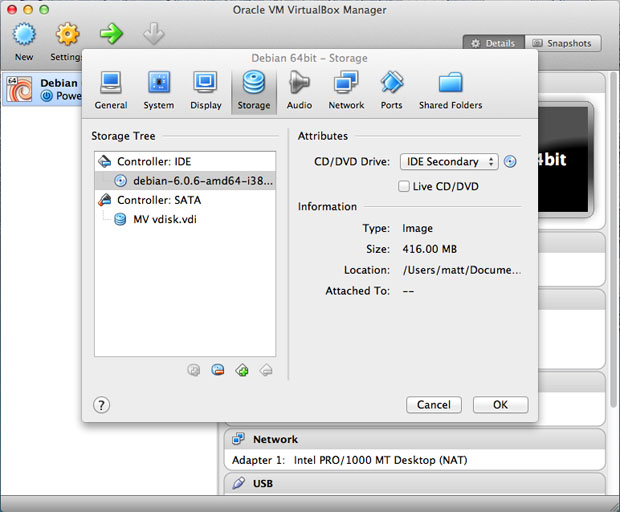The image size is (620, 512).
Task: Select Controller: IDE in the storage tree
Action: (185, 161)
